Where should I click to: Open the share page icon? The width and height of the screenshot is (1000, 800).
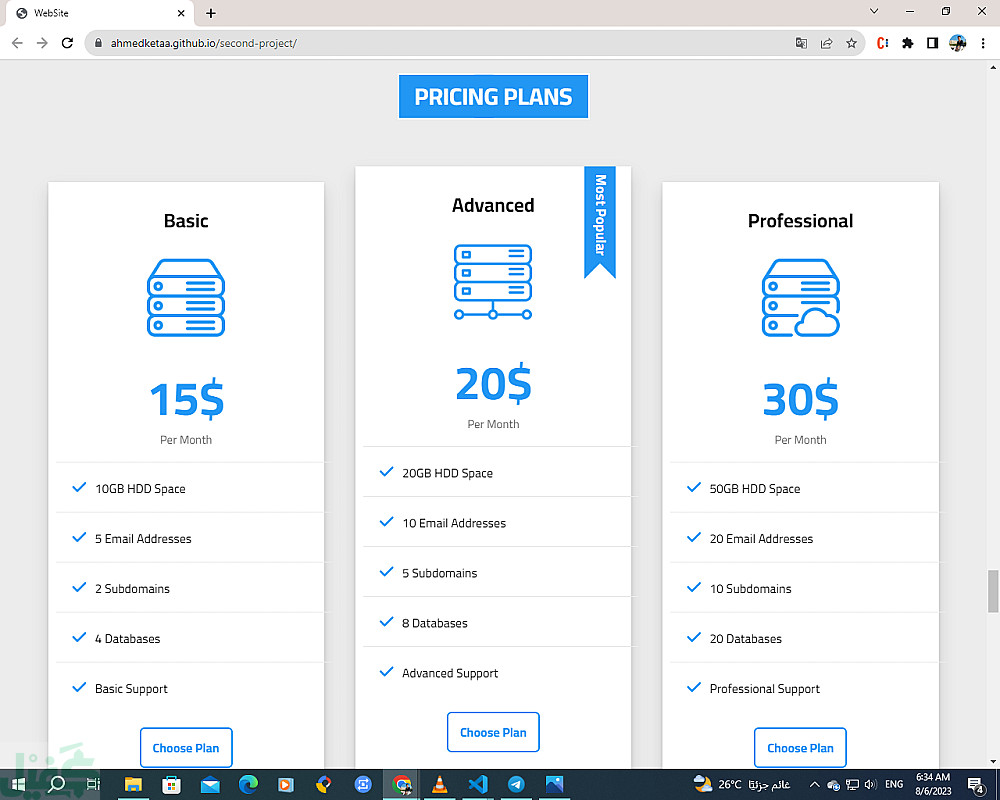point(827,43)
